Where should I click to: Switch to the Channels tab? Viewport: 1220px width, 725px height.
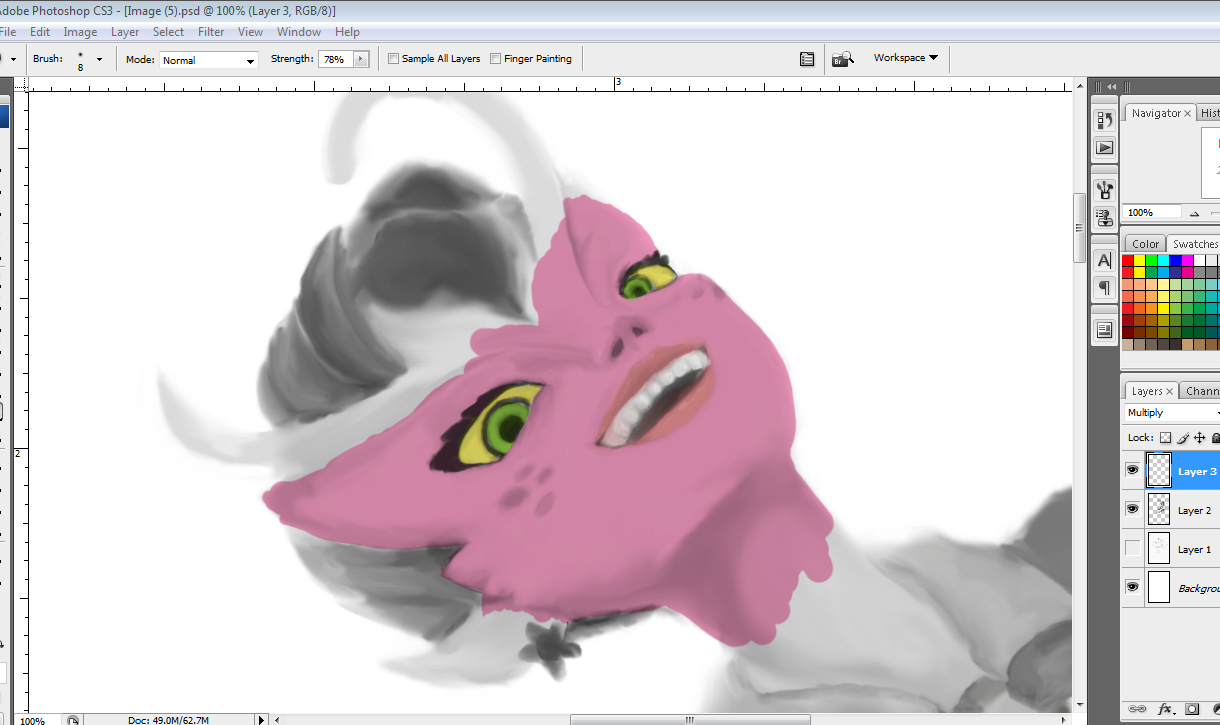coord(1201,392)
